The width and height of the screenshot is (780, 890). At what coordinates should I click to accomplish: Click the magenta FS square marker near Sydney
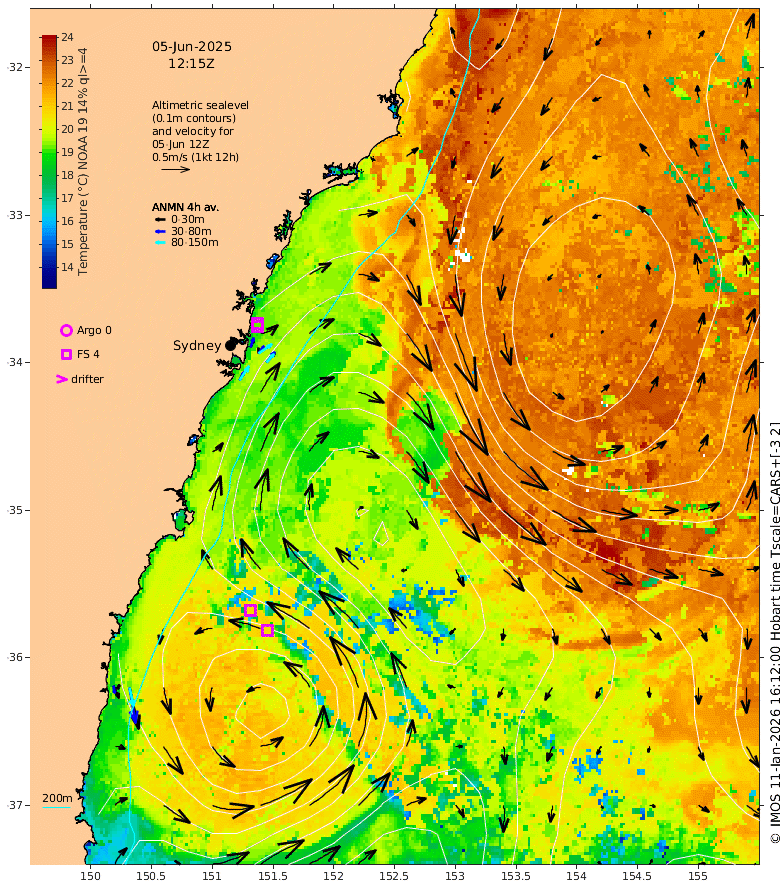point(257,325)
